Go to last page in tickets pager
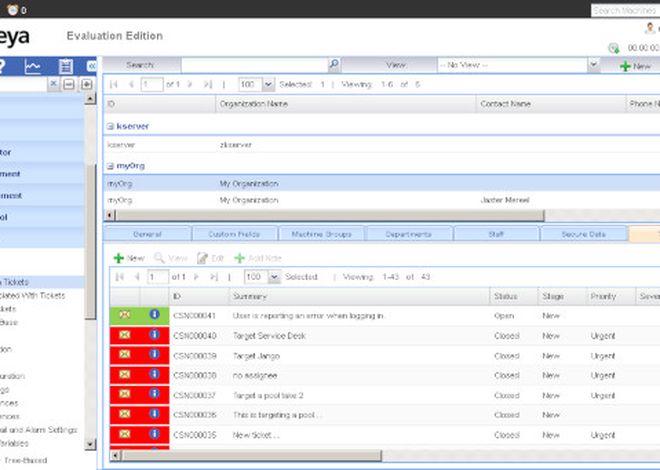Screen dimensions: 660x470 point(214,276)
